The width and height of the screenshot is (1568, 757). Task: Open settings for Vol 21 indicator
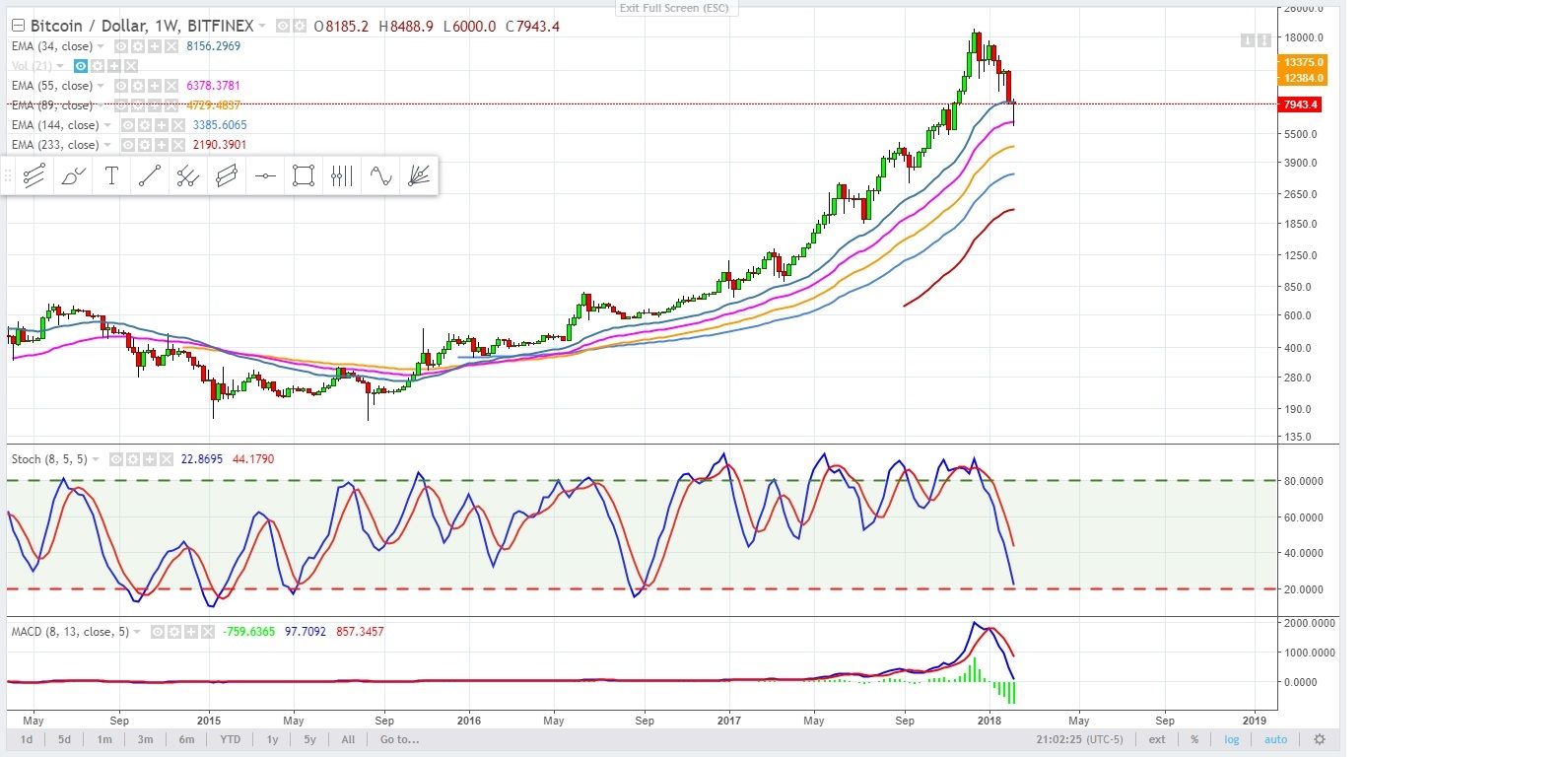pyautogui.click(x=98, y=66)
